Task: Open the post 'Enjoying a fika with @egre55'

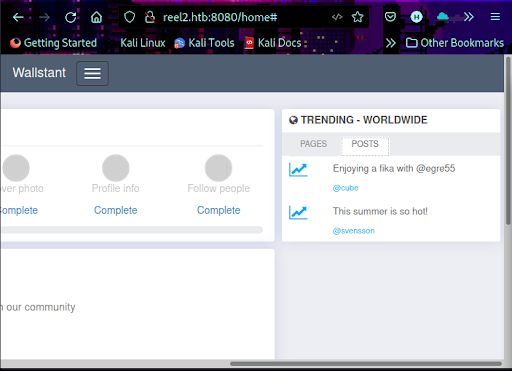Action: click(x=394, y=168)
